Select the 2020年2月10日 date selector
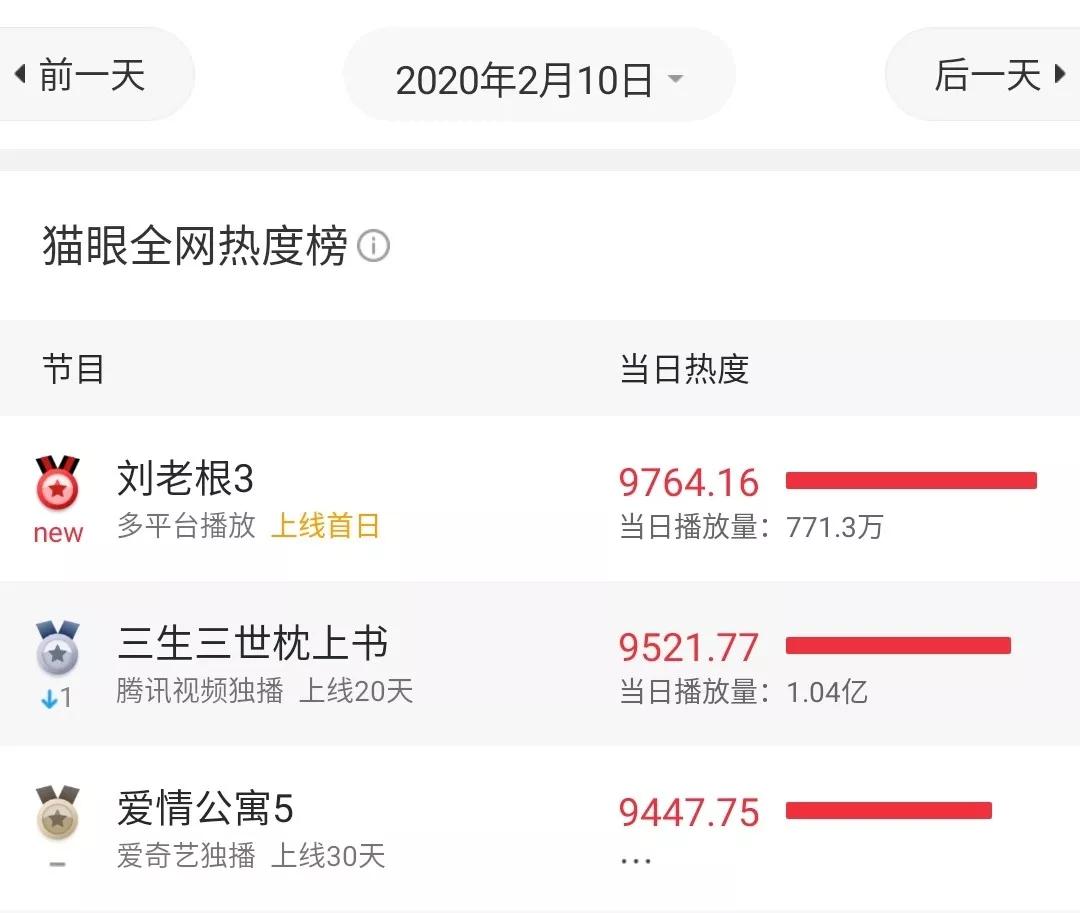The image size is (1080, 913). click(x=524, y=80)
